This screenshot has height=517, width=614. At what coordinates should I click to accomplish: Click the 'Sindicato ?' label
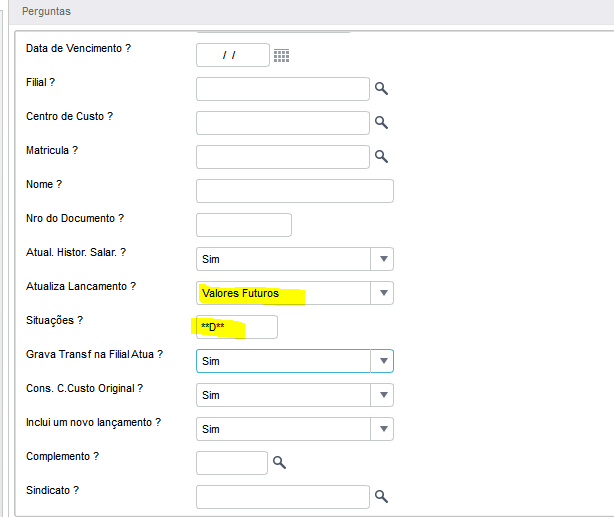[52, 490]
